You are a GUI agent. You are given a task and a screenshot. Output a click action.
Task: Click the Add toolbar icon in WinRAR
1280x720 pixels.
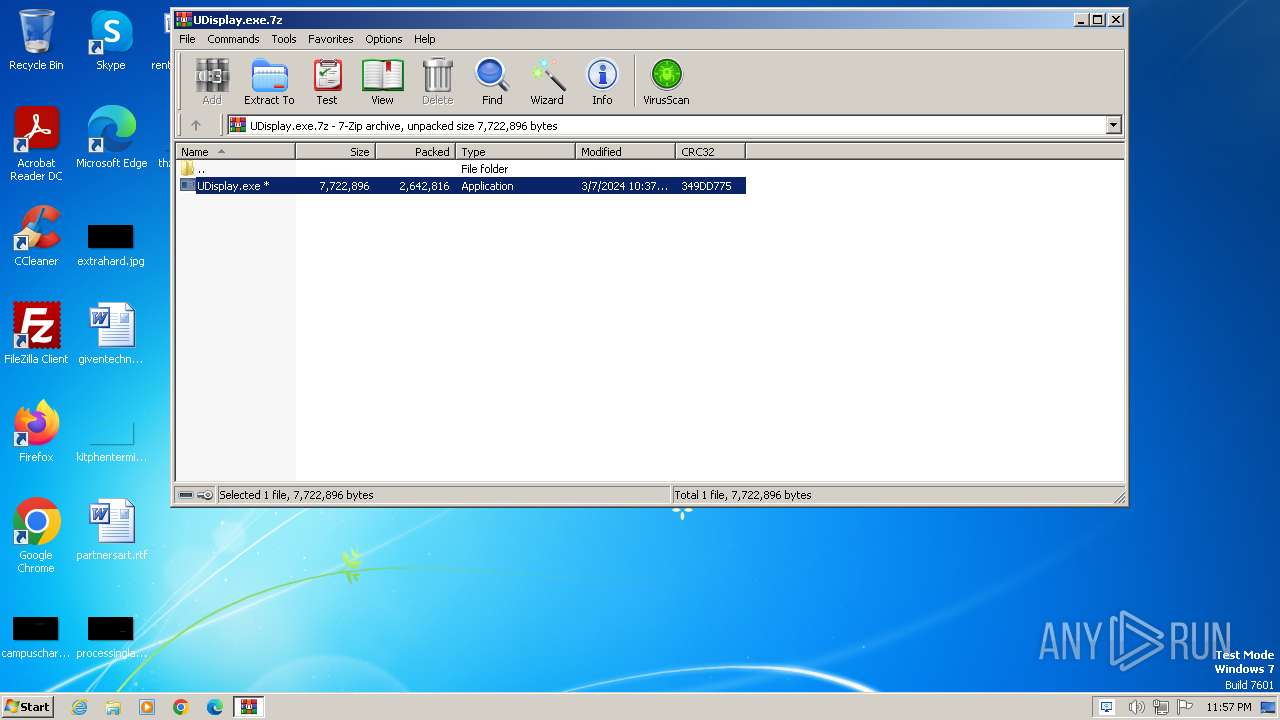pos(212,81)
